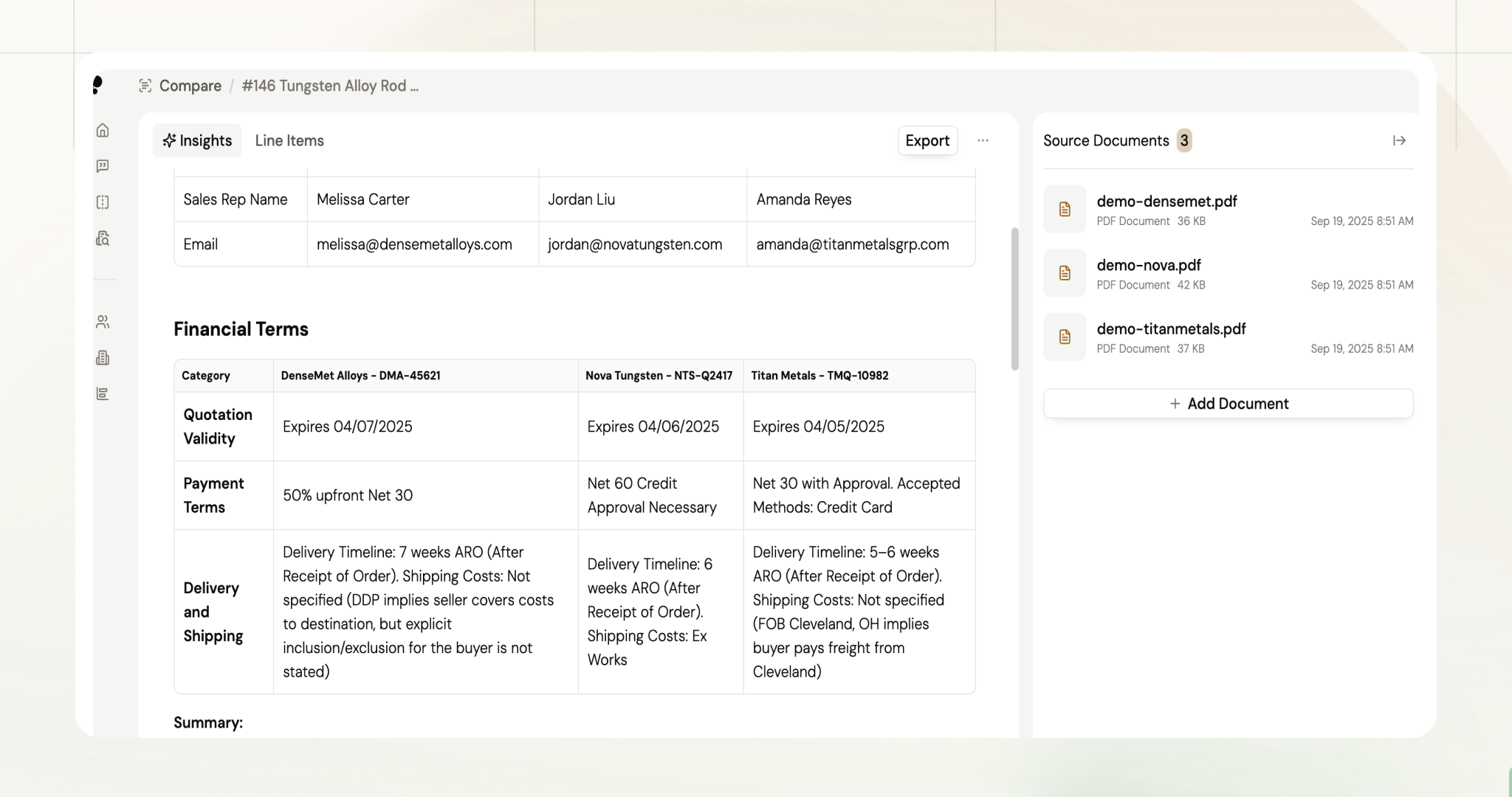Click the Export button
Screen dimensions: 1512x797
coord(927,140)
